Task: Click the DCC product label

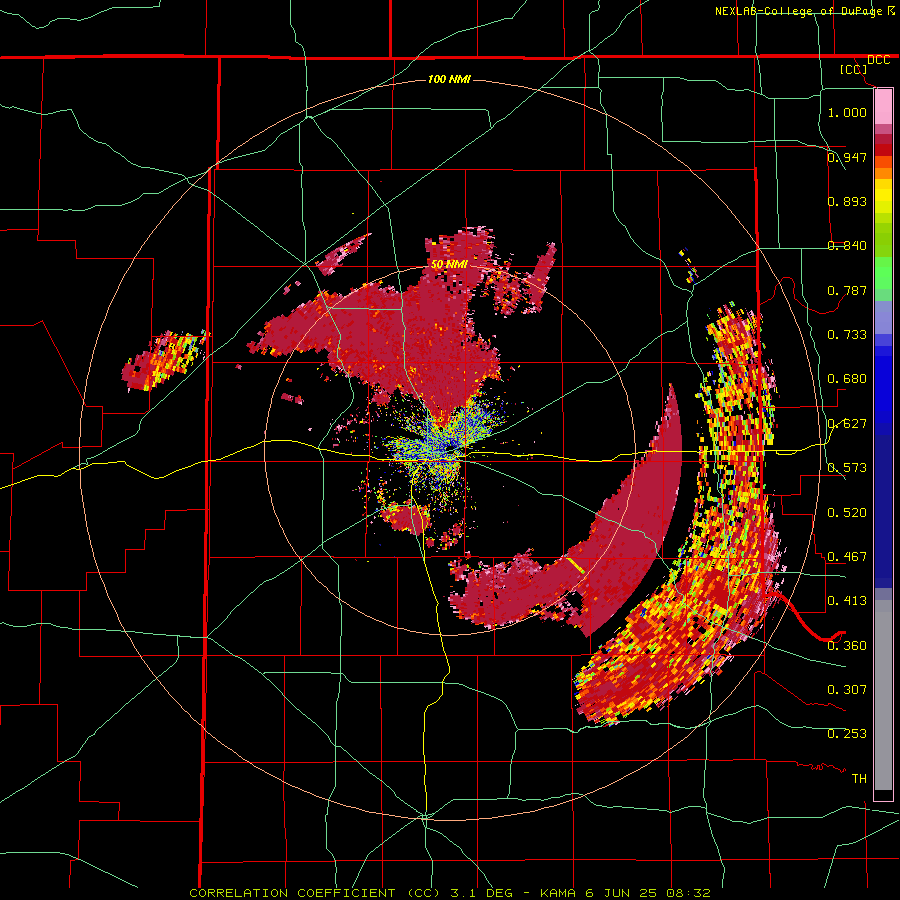Action: (x=878, y=60)
